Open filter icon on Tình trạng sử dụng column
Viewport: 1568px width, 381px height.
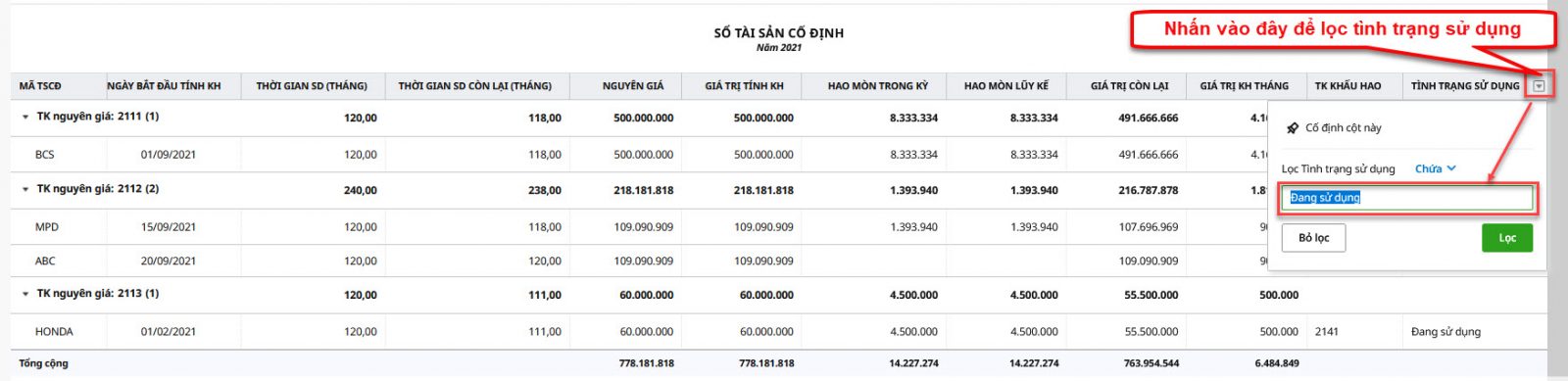coord(1539,86)
